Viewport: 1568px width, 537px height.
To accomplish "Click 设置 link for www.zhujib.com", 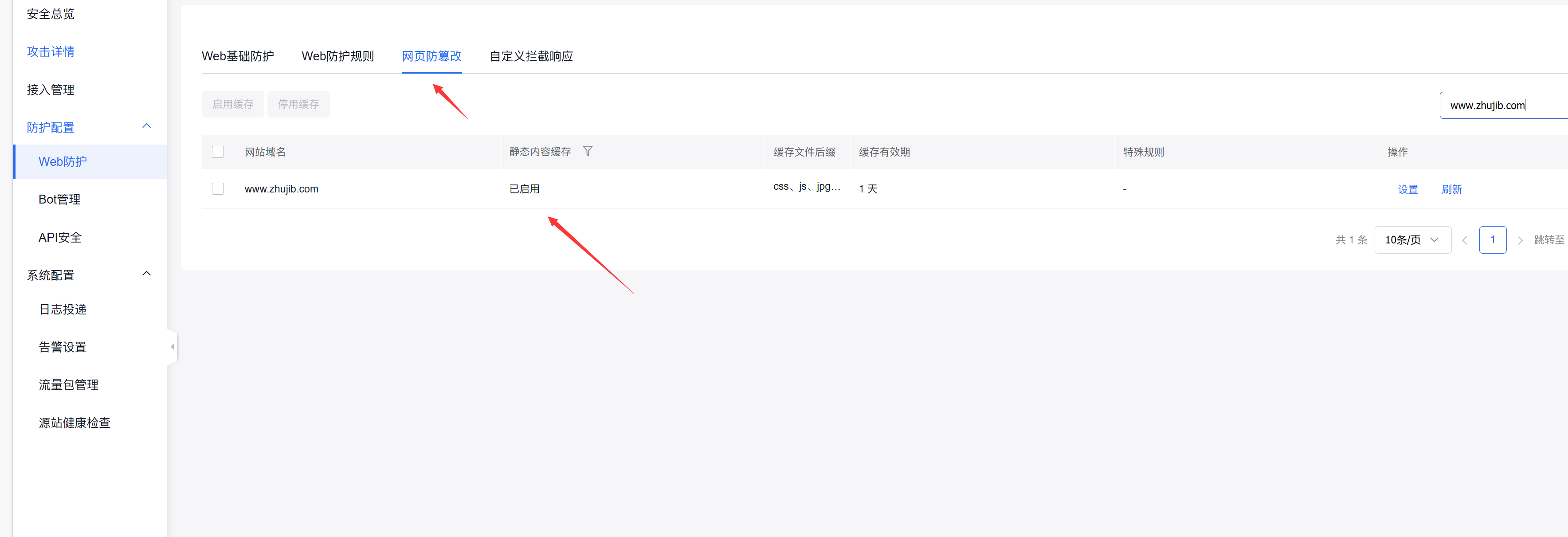I will (x=1408, y=189).
